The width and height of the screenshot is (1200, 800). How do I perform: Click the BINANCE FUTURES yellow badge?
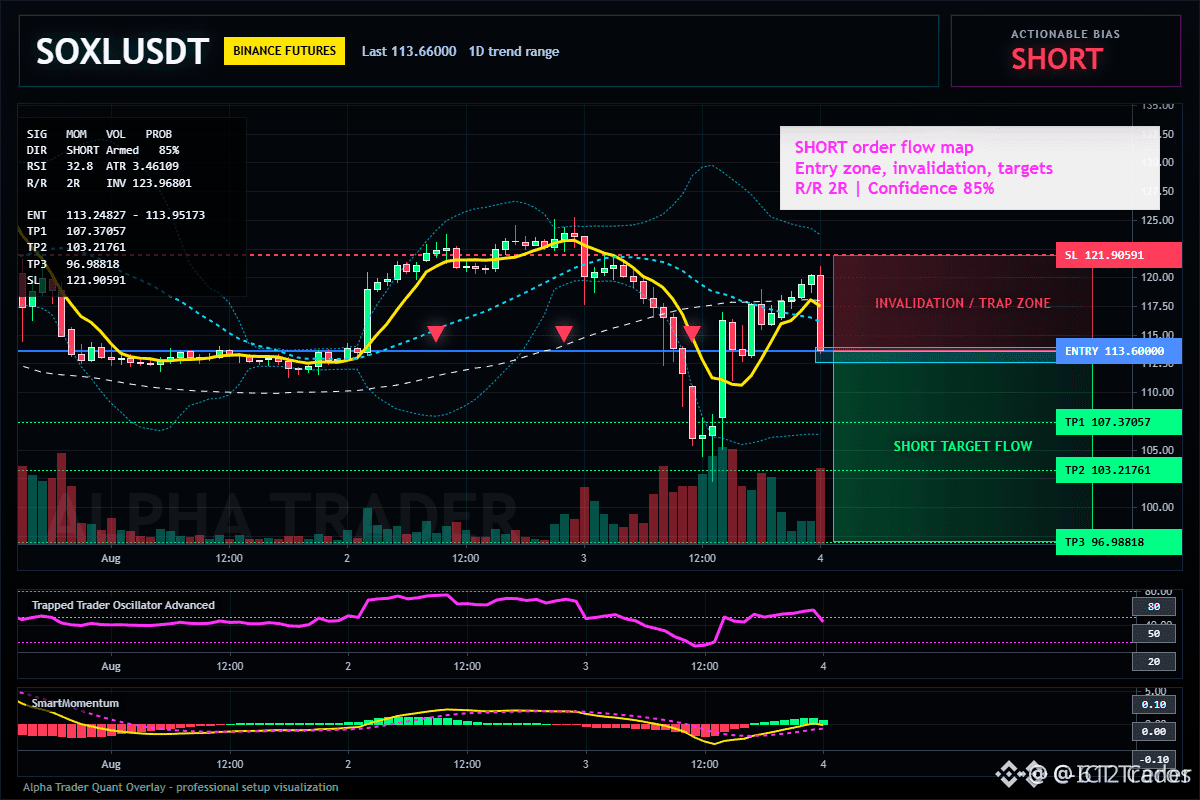point(284,51)
